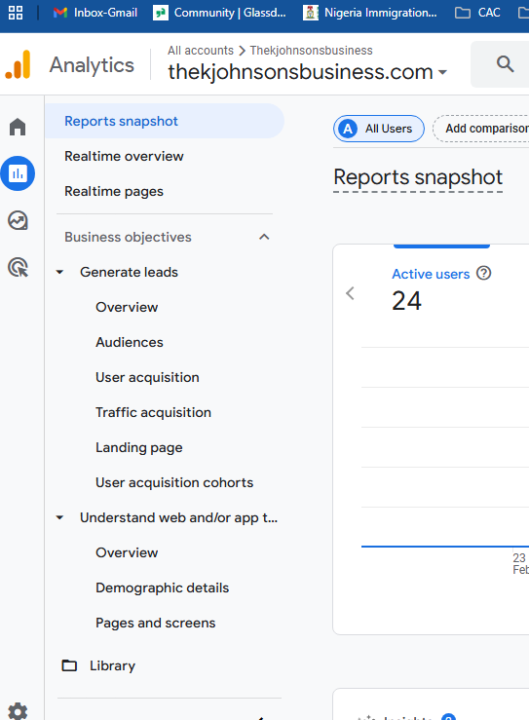This screenshot has height=720, width=529.
Task: Open the Audiences report
Action: (x=129, y=343)
